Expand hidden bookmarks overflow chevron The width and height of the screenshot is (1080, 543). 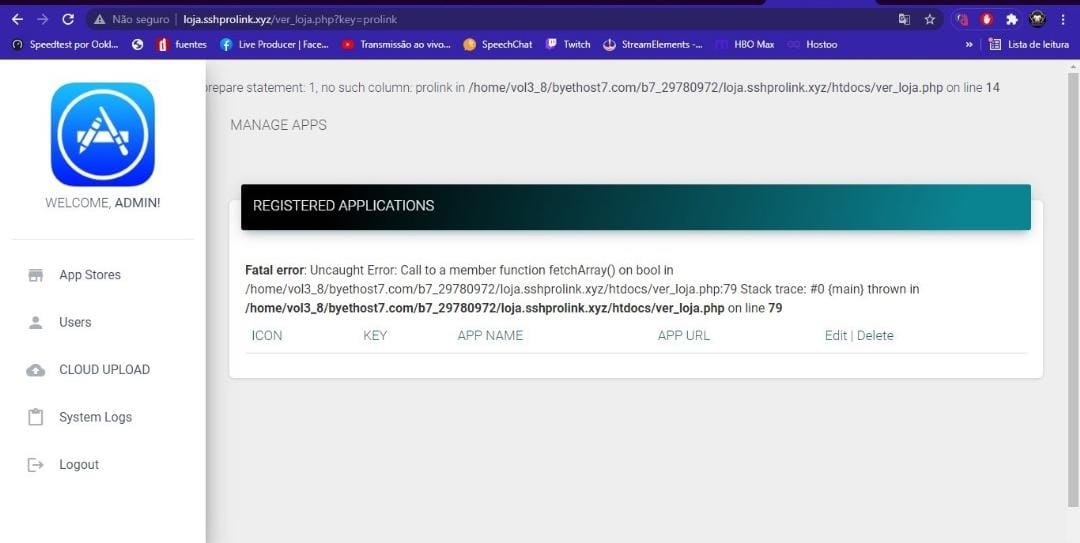coord(968,44)
